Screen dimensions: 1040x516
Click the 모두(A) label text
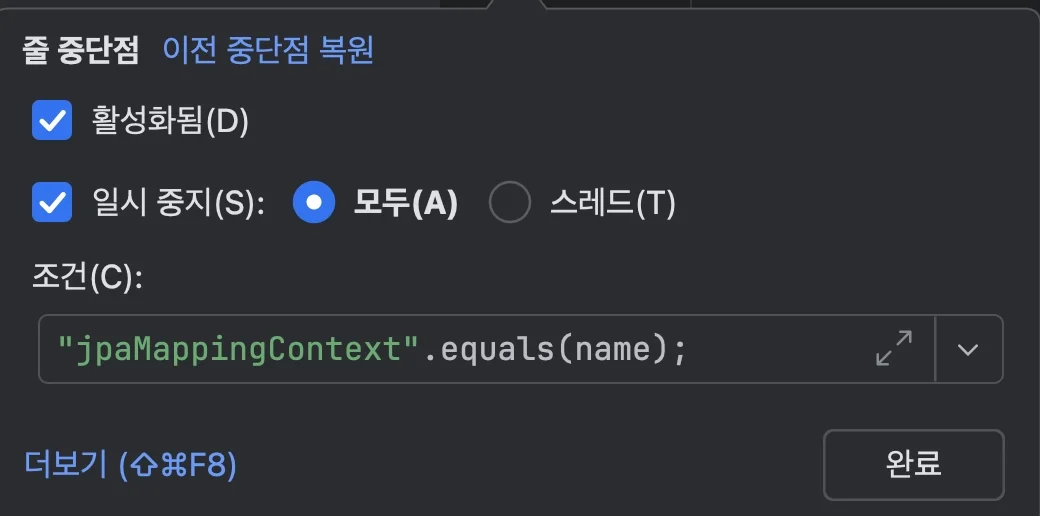tap(406, 203)
